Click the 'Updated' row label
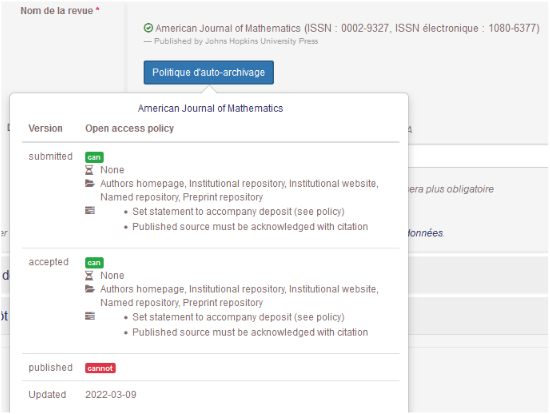 pyautogui.click(x=47, y=395)
